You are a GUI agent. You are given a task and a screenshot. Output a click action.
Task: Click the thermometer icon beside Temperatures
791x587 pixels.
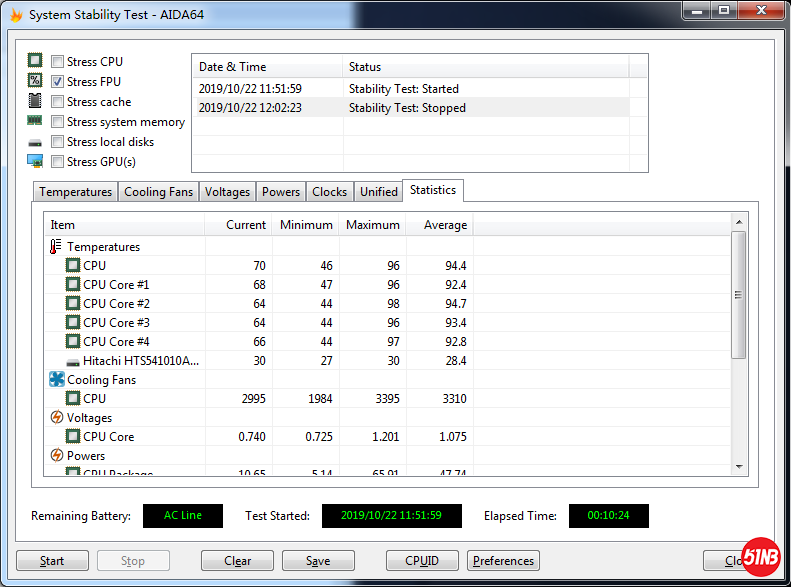(x=56, y=247)
